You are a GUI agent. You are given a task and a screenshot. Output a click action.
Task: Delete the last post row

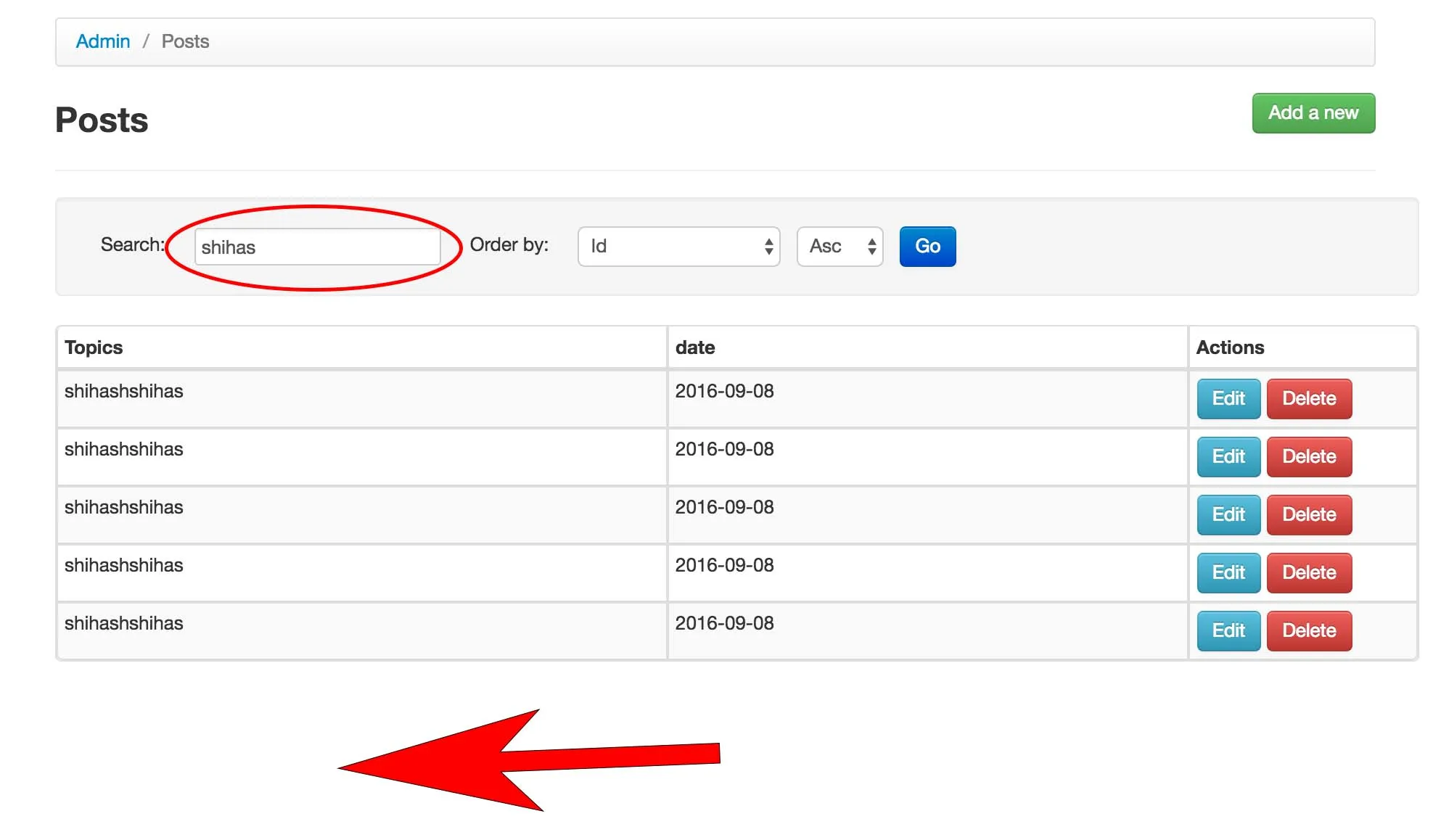[x=1308, y=630]
